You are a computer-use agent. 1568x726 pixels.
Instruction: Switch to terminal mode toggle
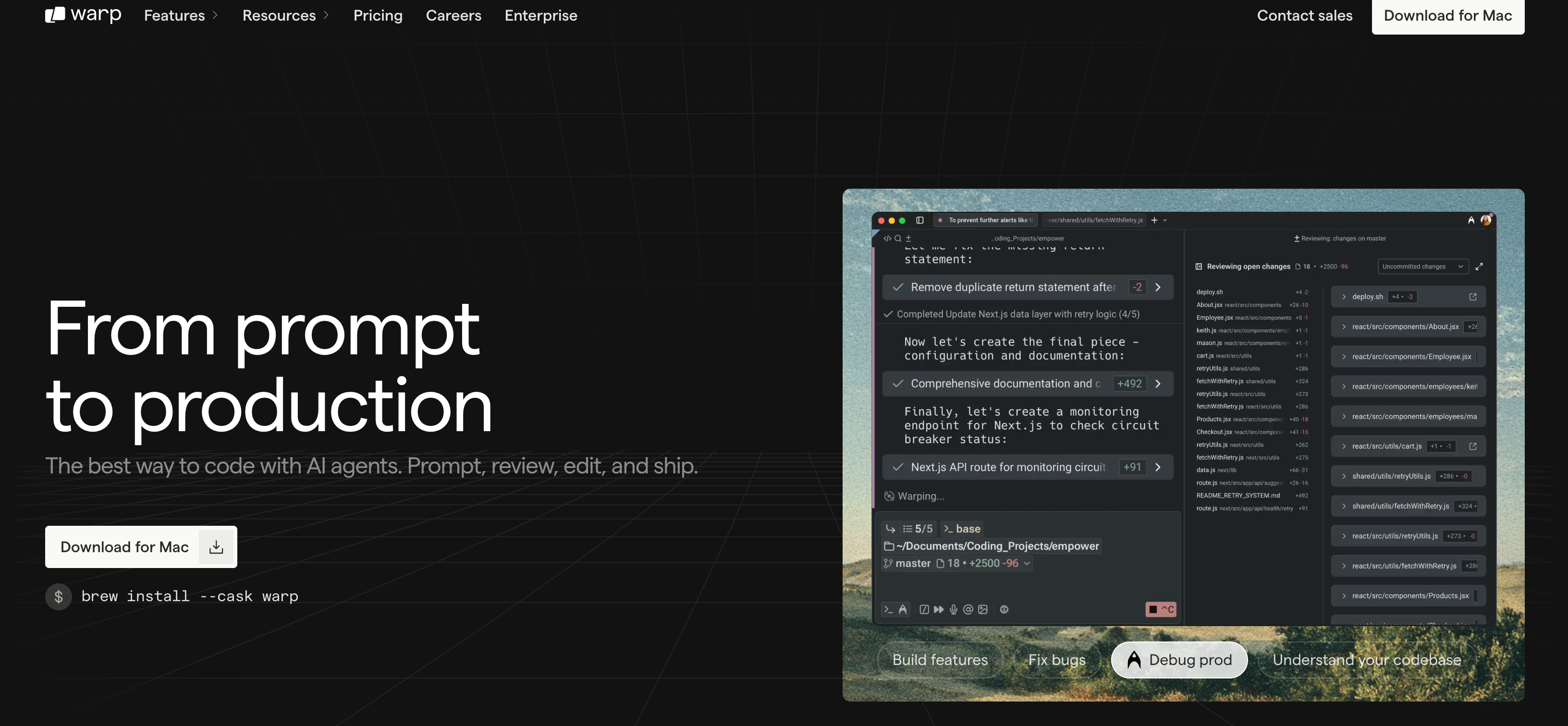click(888, 609)
